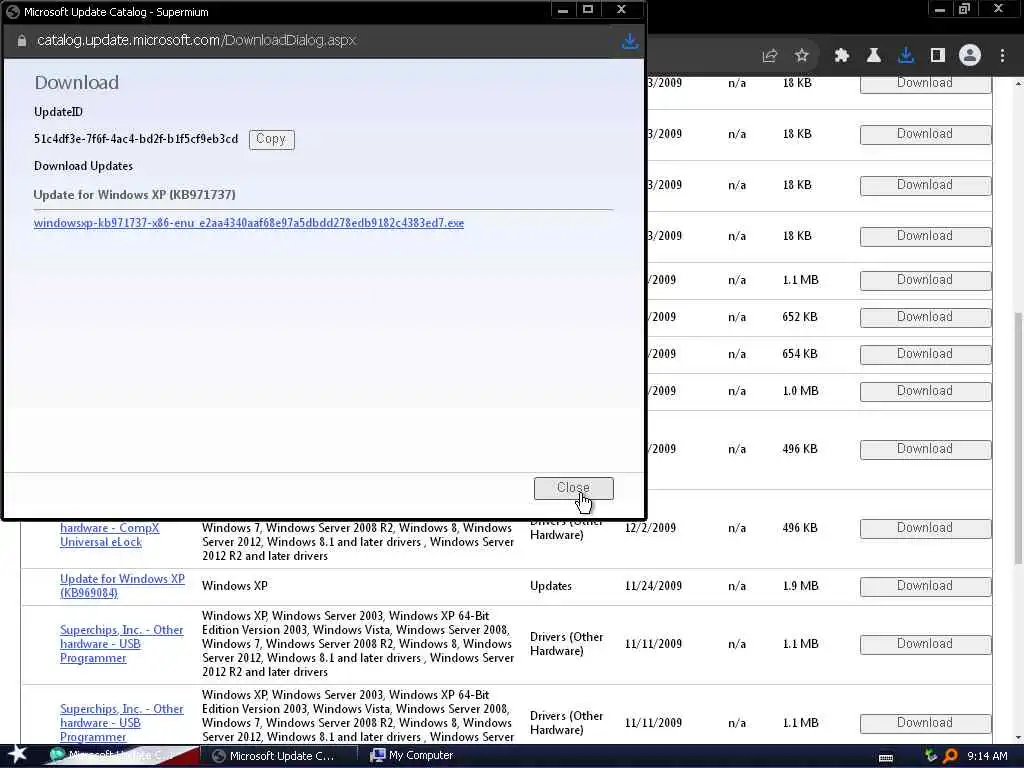
Task: Click the share icon in the main browser toolbar
Action: (x=769, y=56)
